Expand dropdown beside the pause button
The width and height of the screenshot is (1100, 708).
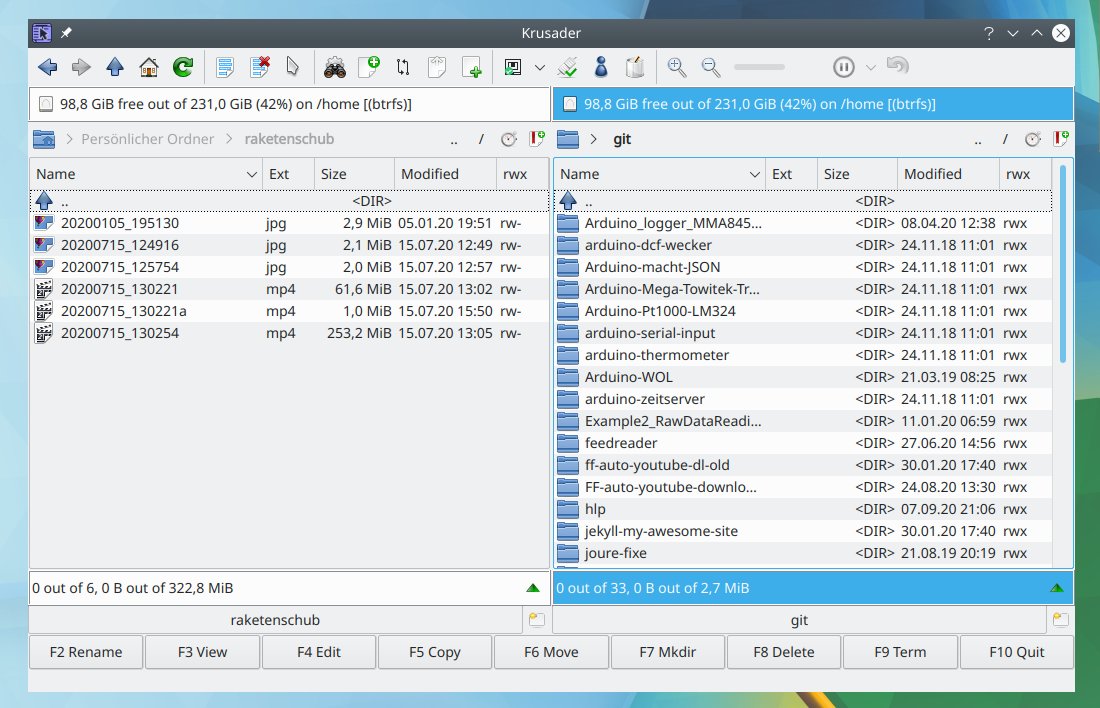pyautogui.click(x=871, y=68)
